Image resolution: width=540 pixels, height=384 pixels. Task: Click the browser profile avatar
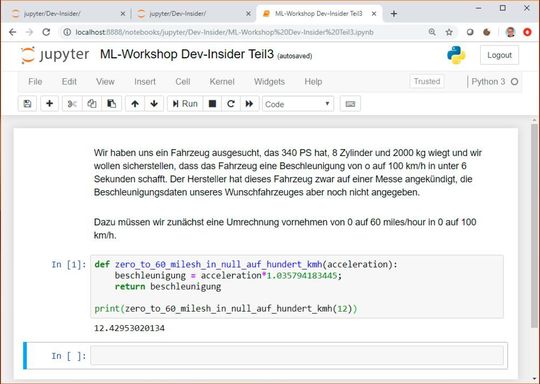[511, 32]
